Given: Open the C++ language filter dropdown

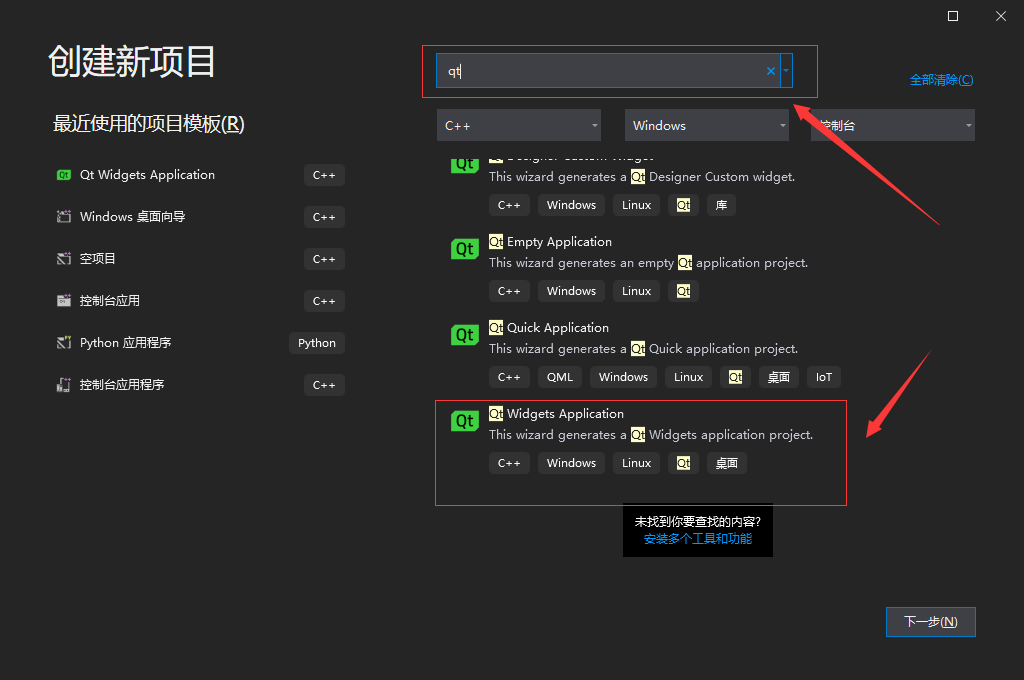Looking at the screenshot, I should pos(519,125).
